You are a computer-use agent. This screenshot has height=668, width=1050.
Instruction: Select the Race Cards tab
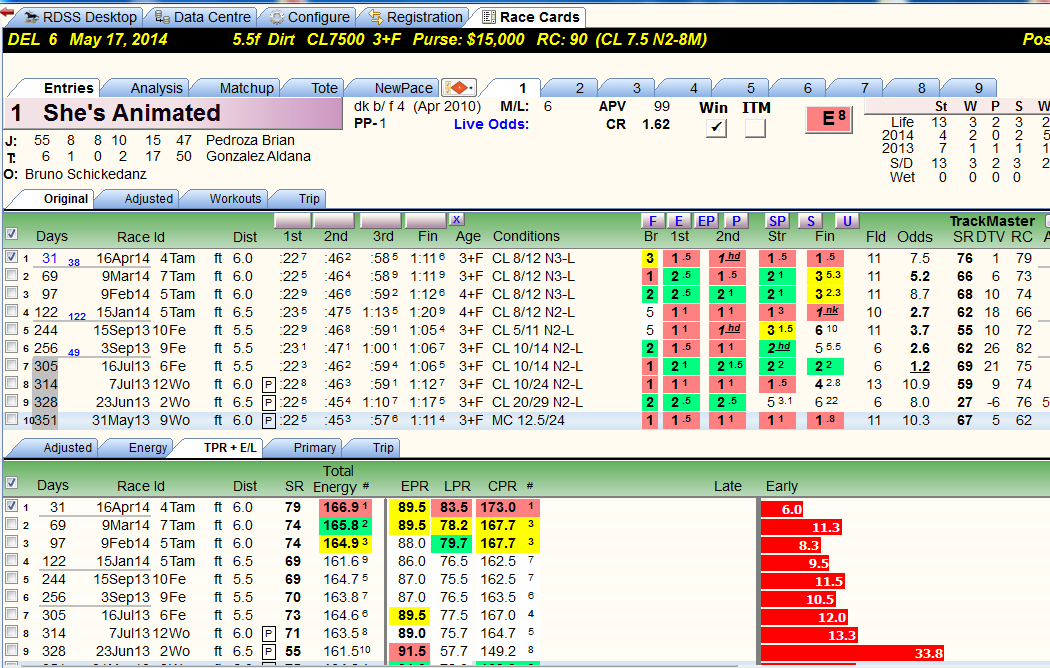point(530,17)
